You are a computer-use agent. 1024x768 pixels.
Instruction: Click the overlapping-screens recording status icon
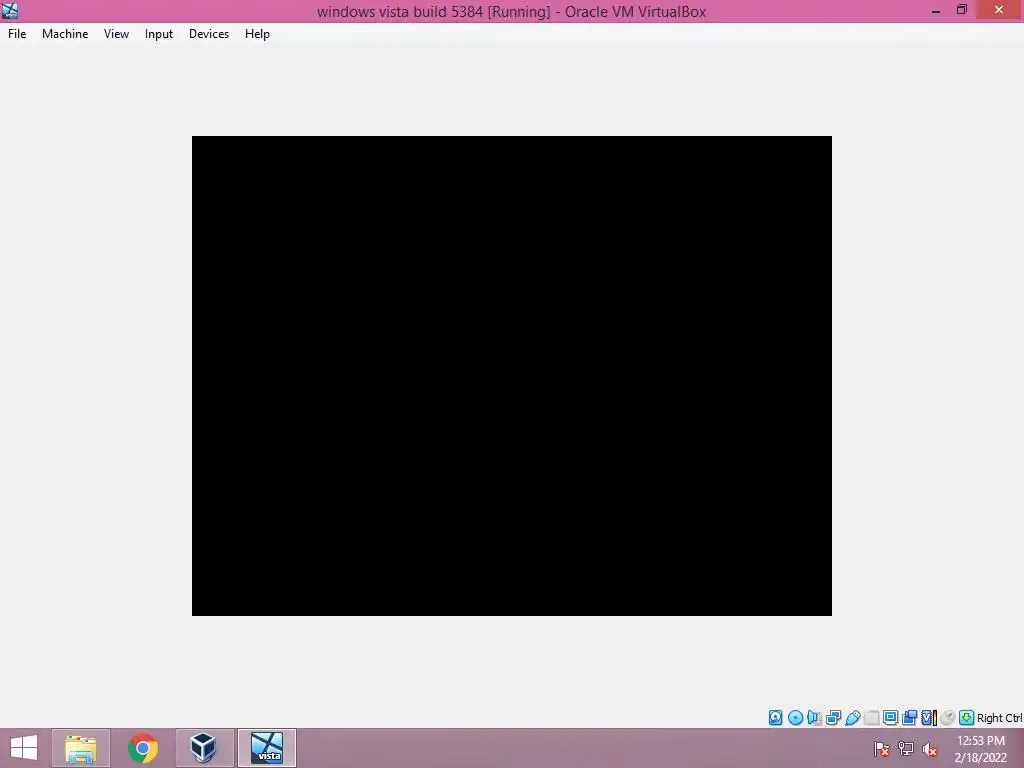[x=909, y=718]
